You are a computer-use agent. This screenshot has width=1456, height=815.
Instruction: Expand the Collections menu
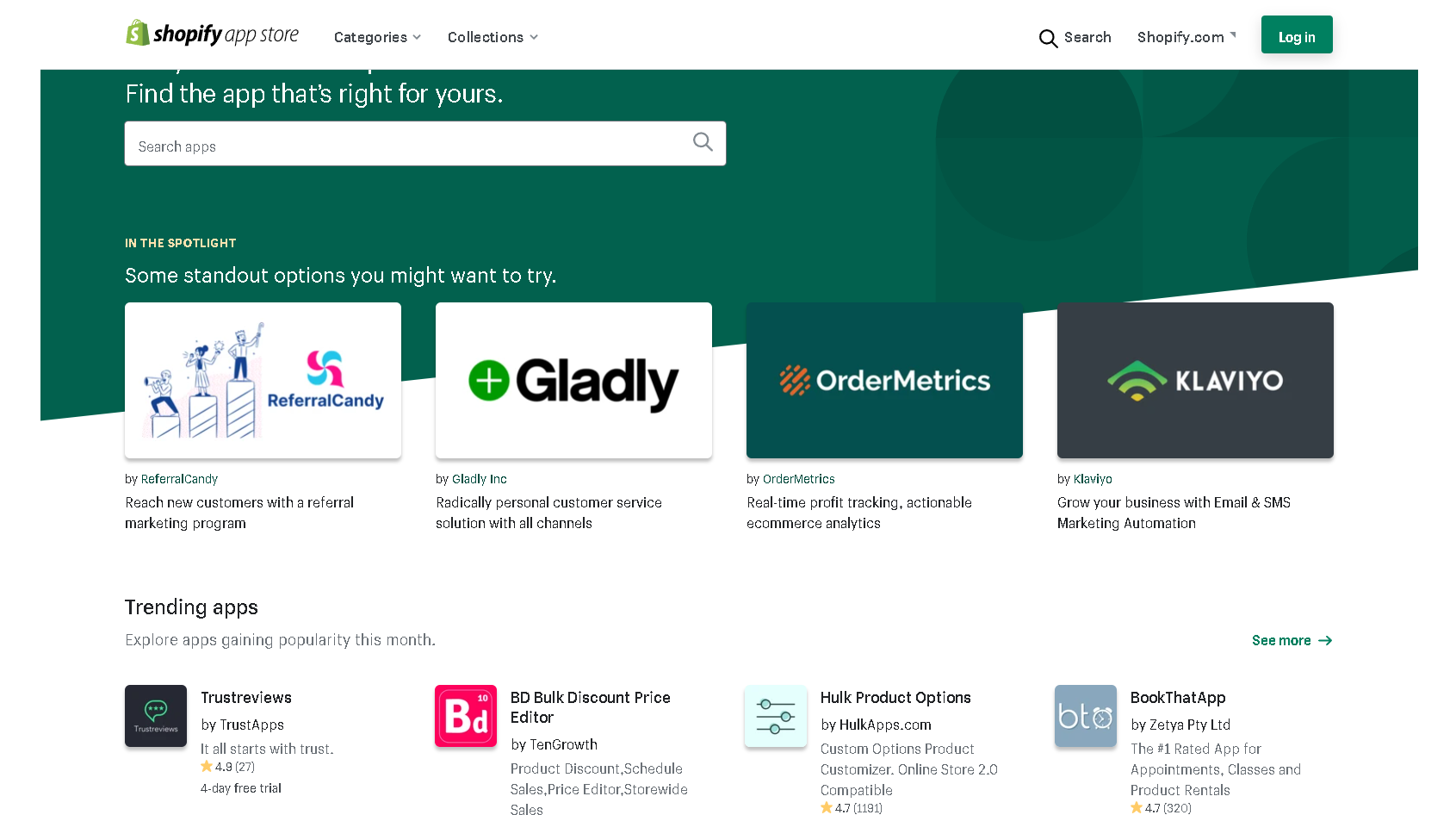coord(492,37)
